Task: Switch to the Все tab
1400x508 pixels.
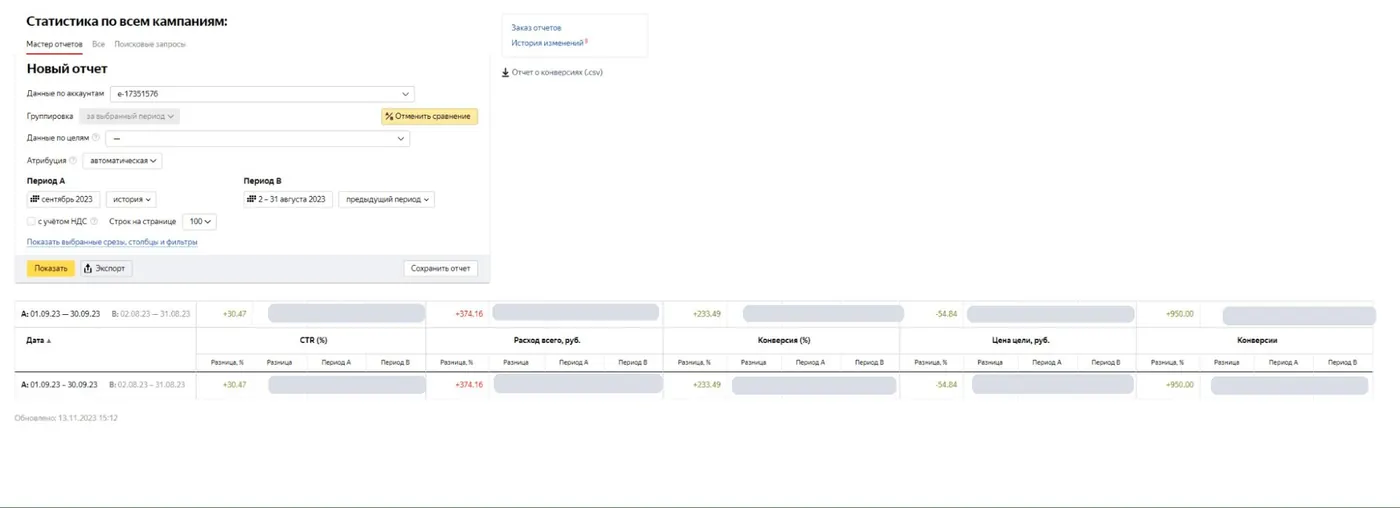Action: click(98, 44)
